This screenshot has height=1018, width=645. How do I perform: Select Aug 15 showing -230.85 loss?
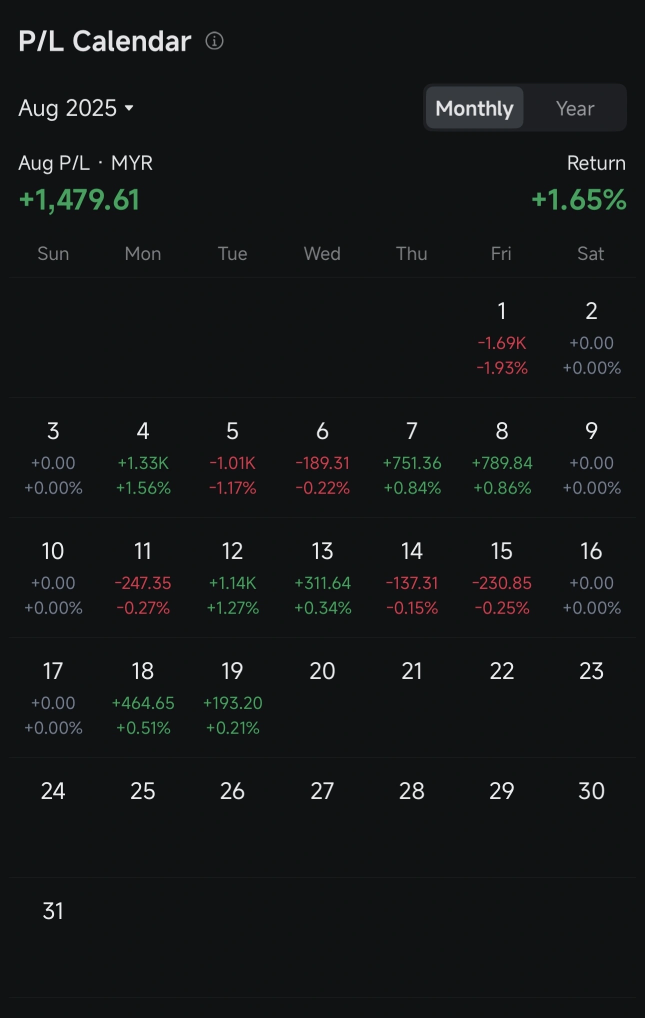(501, 577)
